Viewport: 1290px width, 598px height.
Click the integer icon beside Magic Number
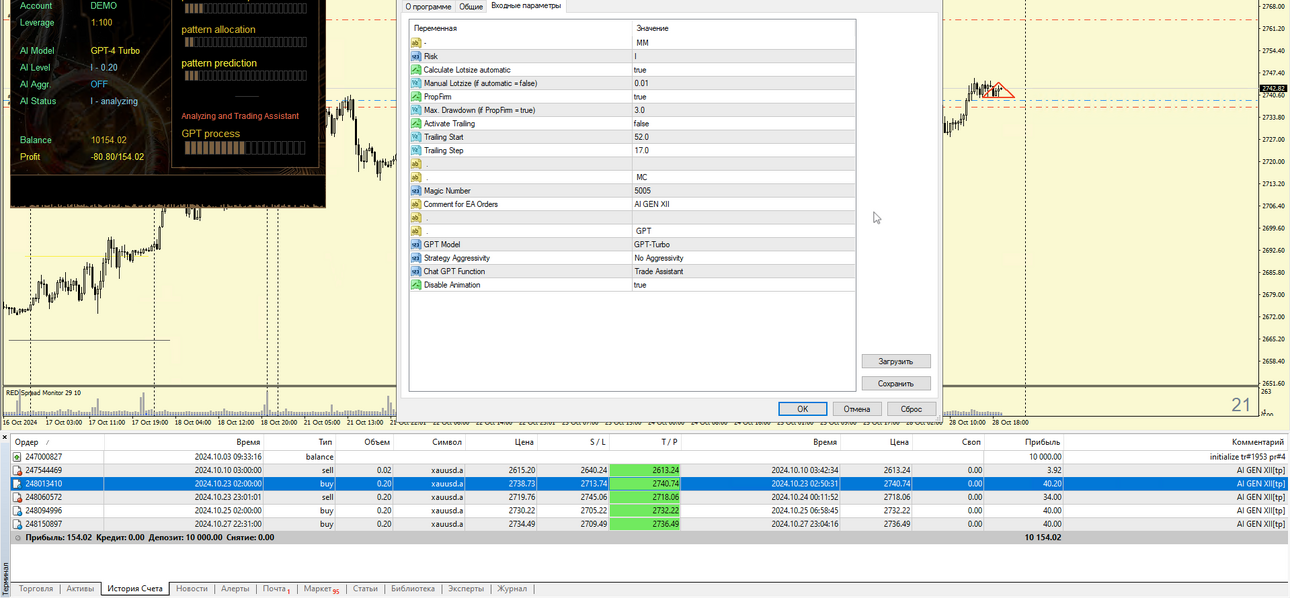416,190
